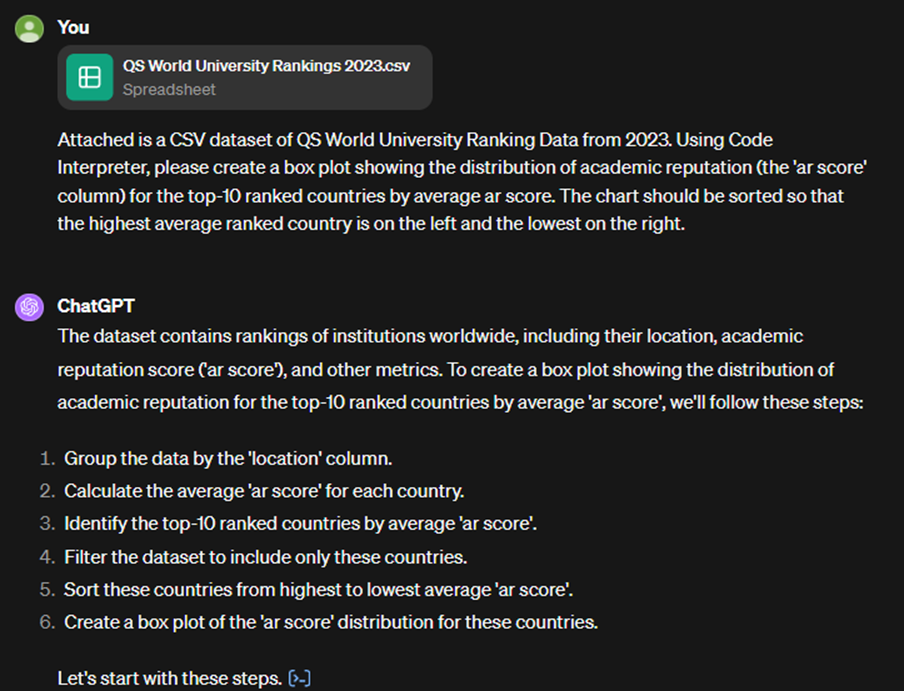904x691 pixels.
Task: Click the "ChatGPT" sender name
Action: [95, 306]
